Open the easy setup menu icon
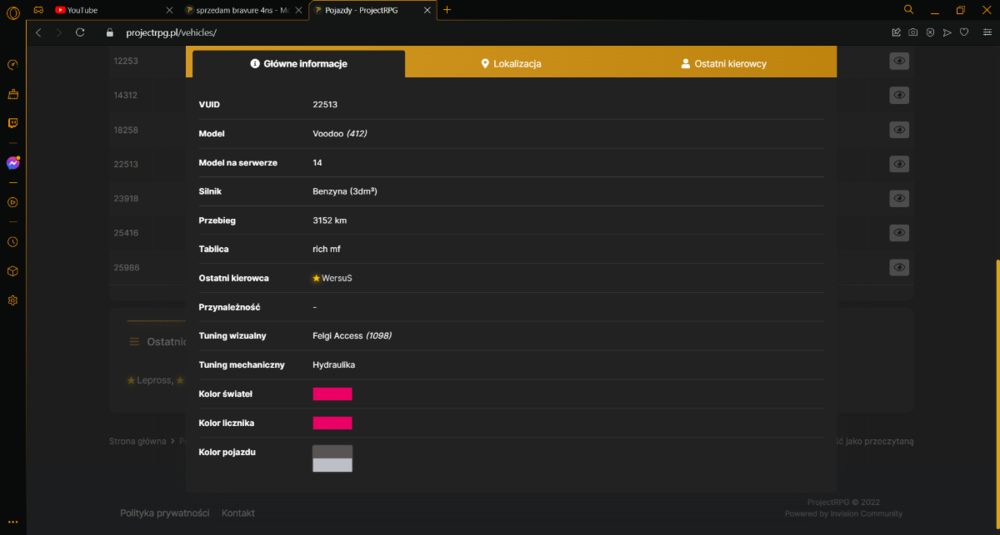Image resolution: width=1000 pixels, height=535 pixels. (987, 33)
